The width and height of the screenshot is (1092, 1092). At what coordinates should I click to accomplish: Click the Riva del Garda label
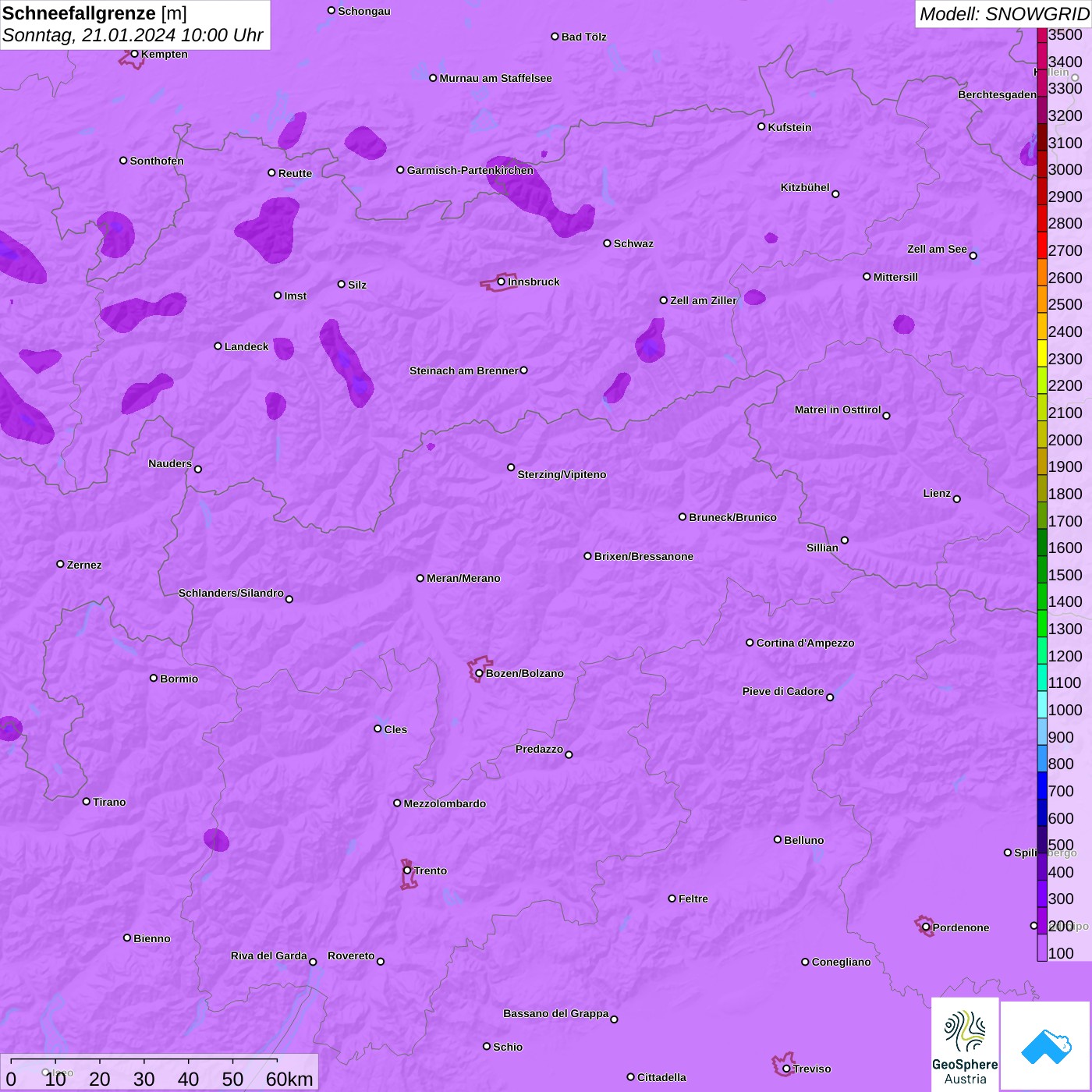[x=269, y=955]
